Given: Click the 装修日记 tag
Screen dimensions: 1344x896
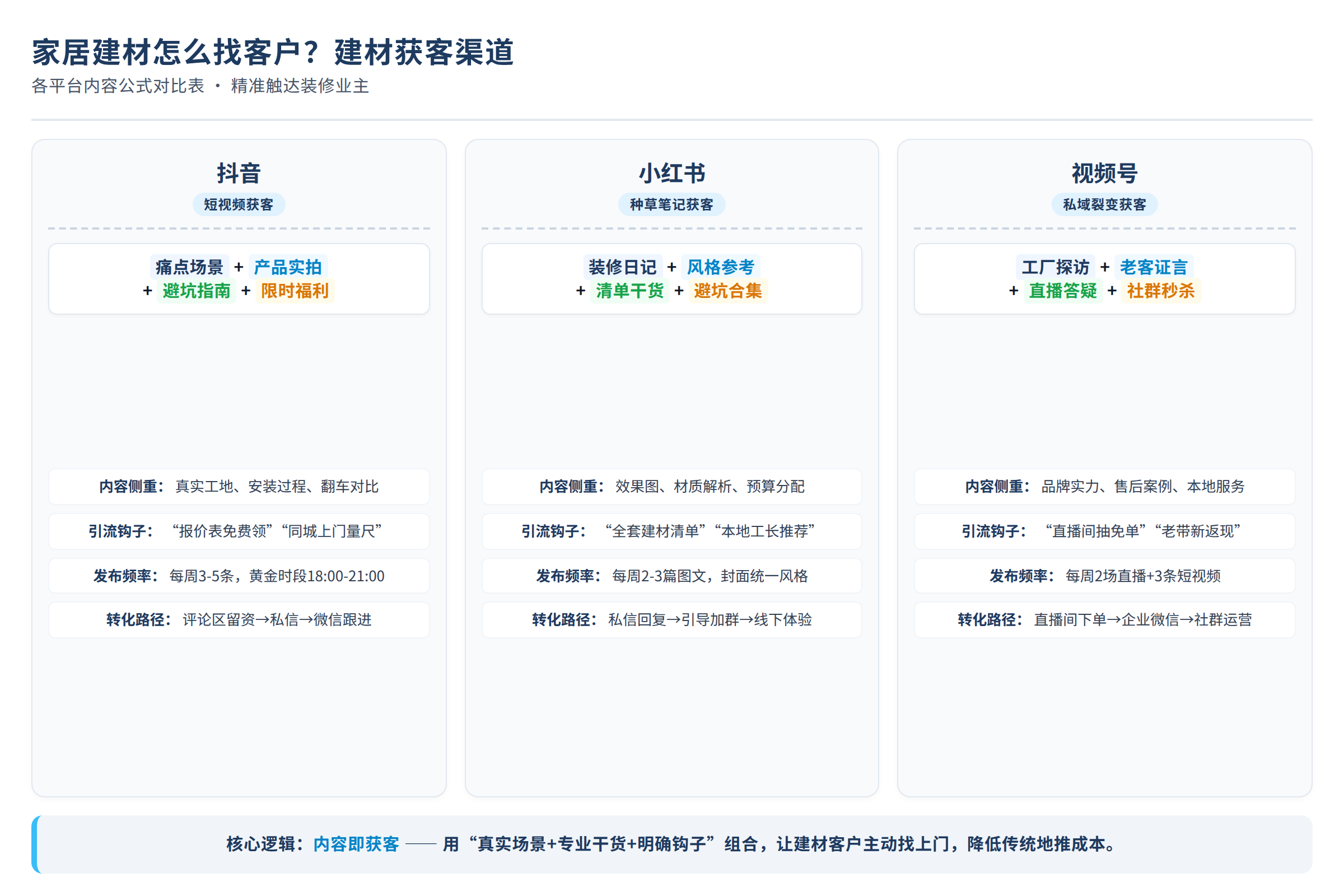Looking at the screenshot, I should click(623, 267).
